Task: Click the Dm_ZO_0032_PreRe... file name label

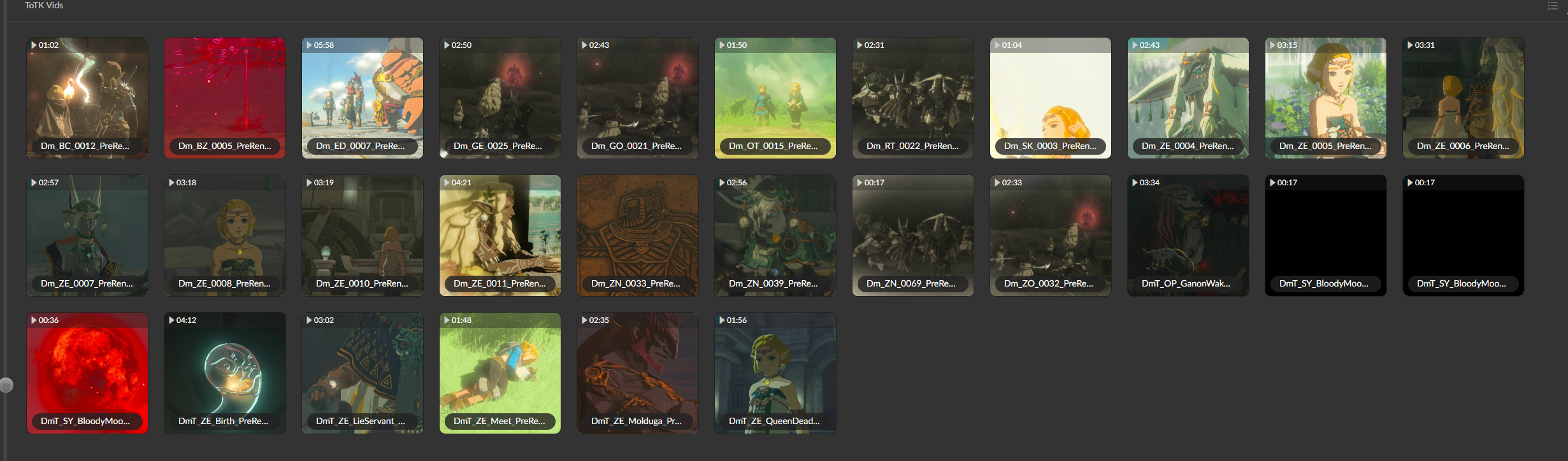Action: click(1049, 283)
